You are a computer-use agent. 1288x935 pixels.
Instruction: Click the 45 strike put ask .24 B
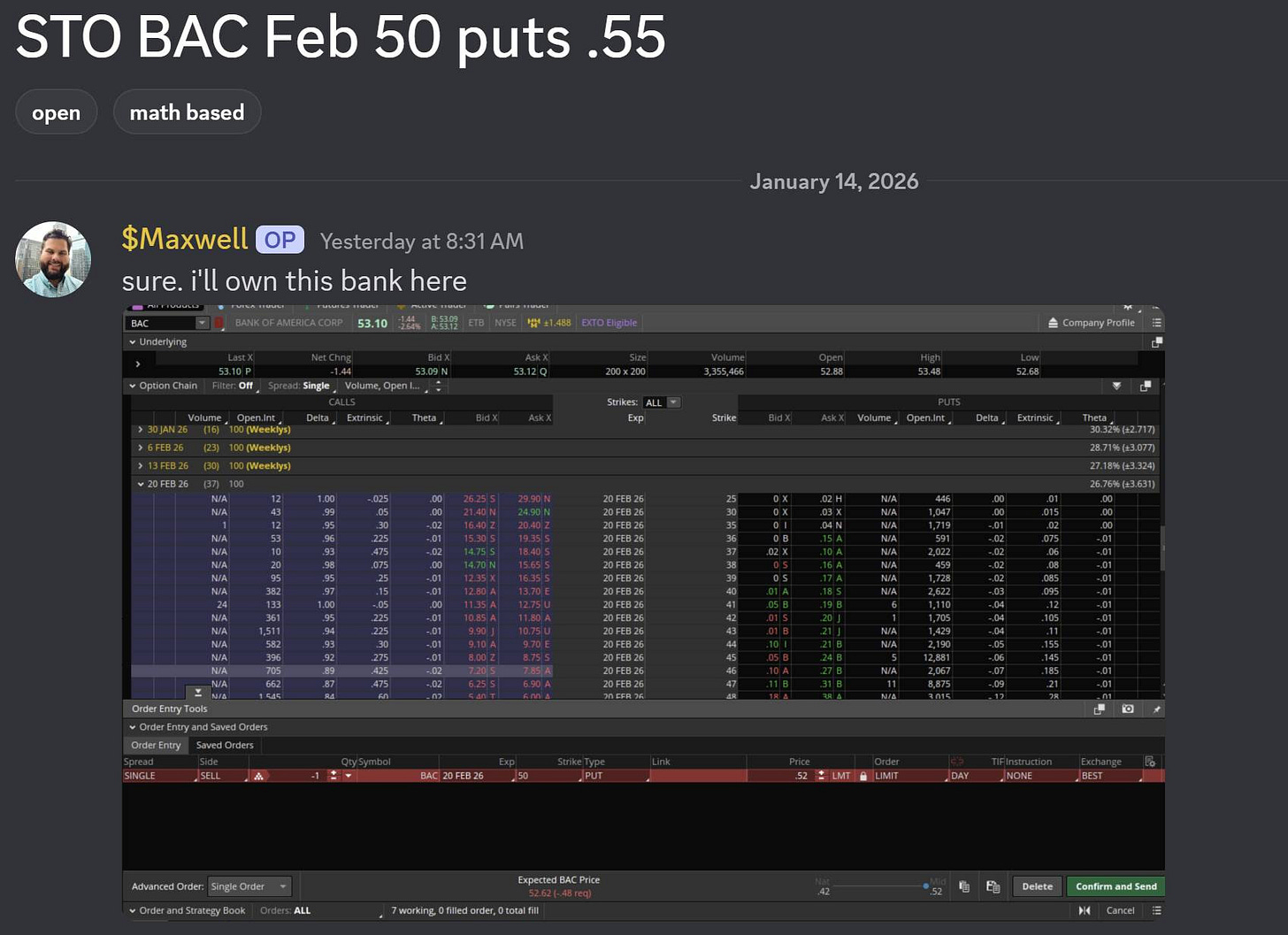coord(832,657)
